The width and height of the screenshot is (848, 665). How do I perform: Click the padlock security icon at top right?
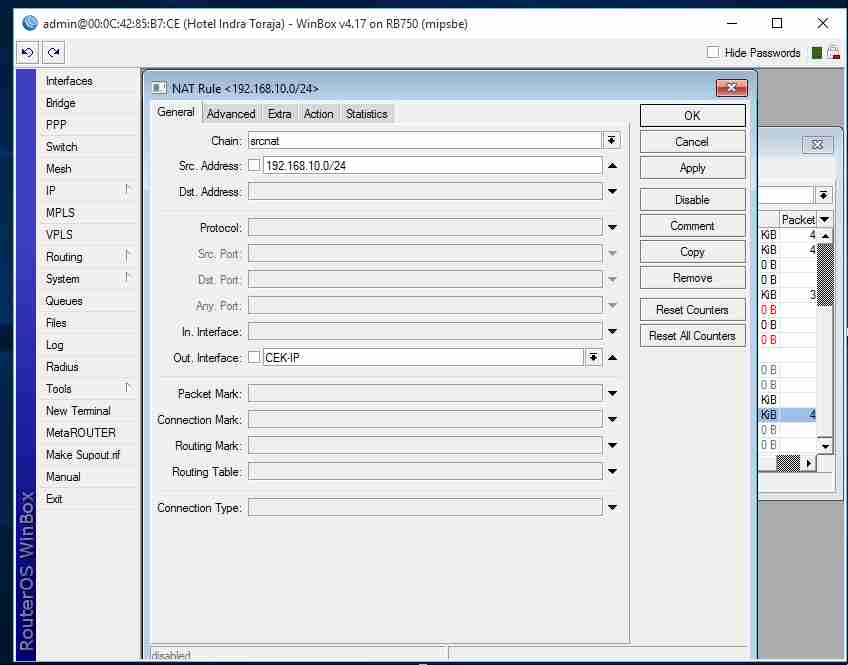[833, 52]
